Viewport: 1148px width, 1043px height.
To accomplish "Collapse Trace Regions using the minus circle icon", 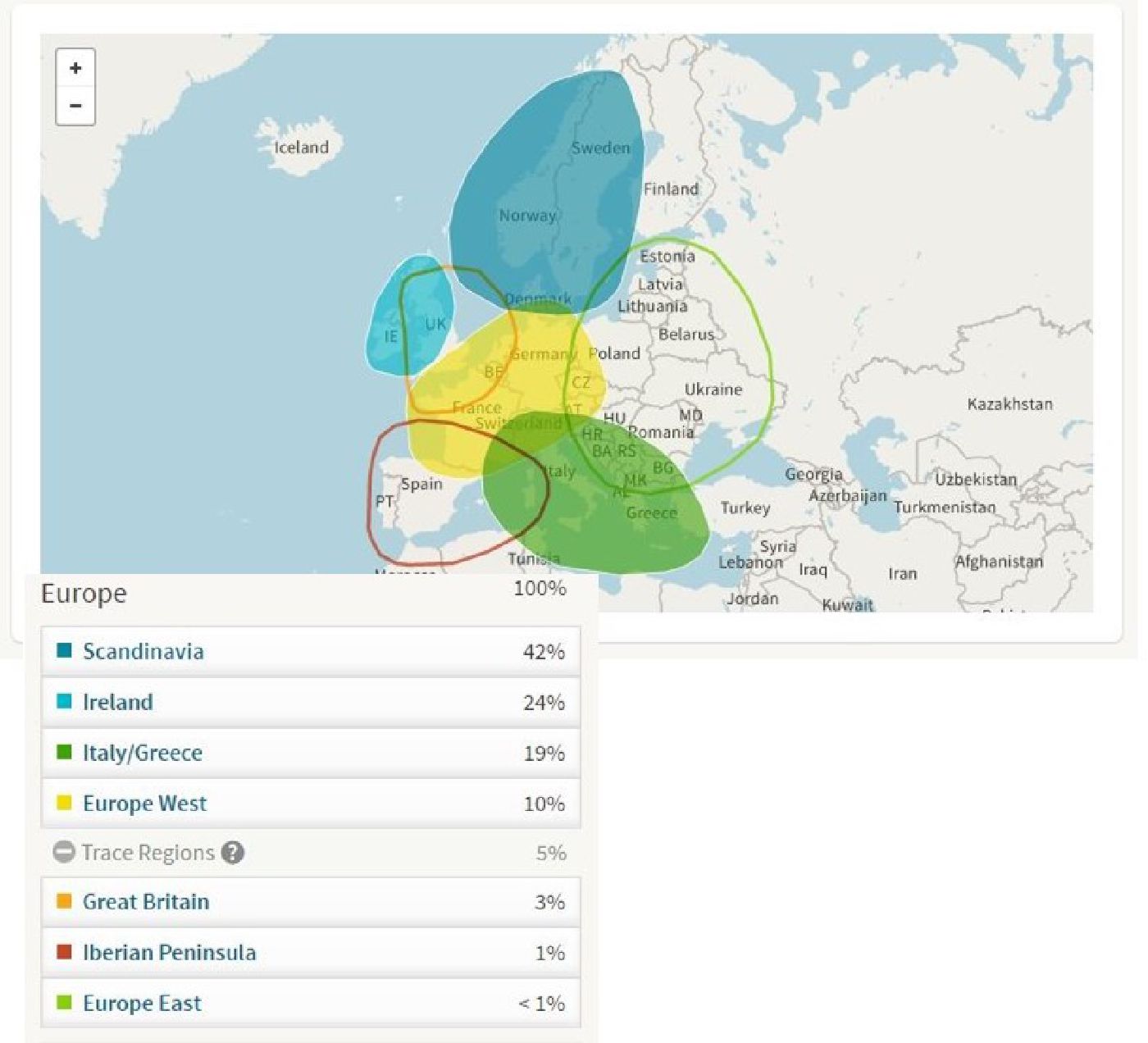I will tap(64, 853).
